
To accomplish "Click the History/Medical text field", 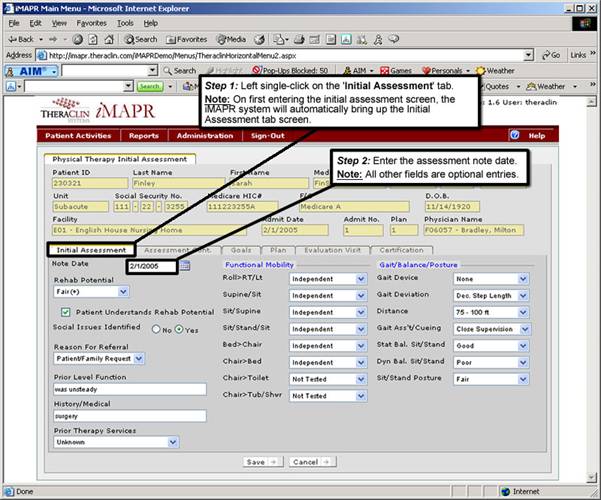I will pyautogui.click(x=130, y=416).
